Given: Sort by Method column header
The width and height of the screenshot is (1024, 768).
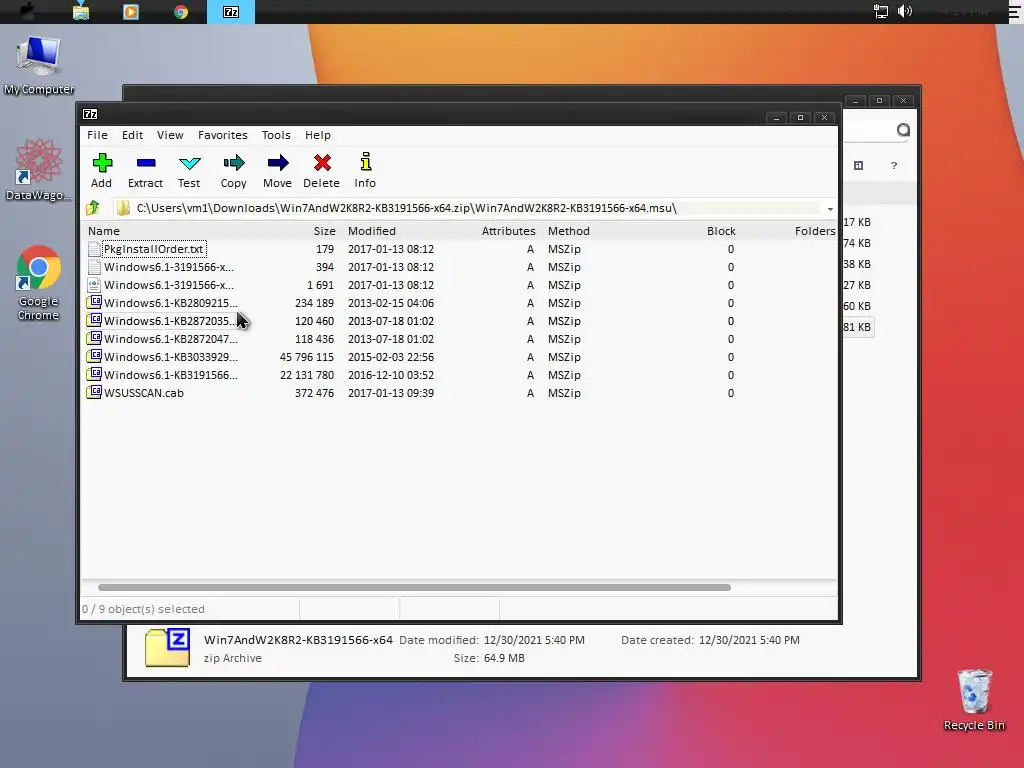Looking at the screenshot, I should point(569,231).
